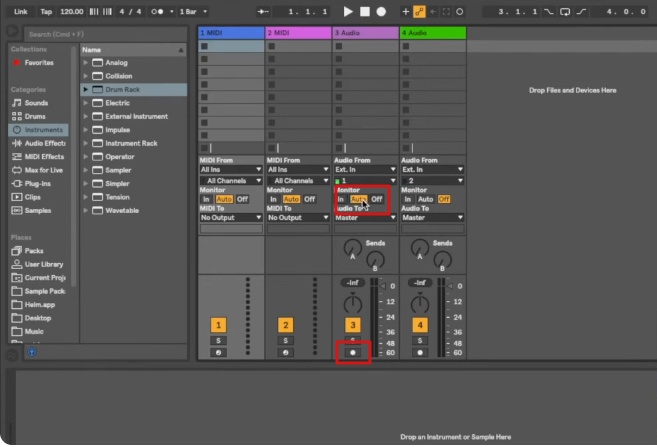Select the Instruments category

(x=38, y=130)
